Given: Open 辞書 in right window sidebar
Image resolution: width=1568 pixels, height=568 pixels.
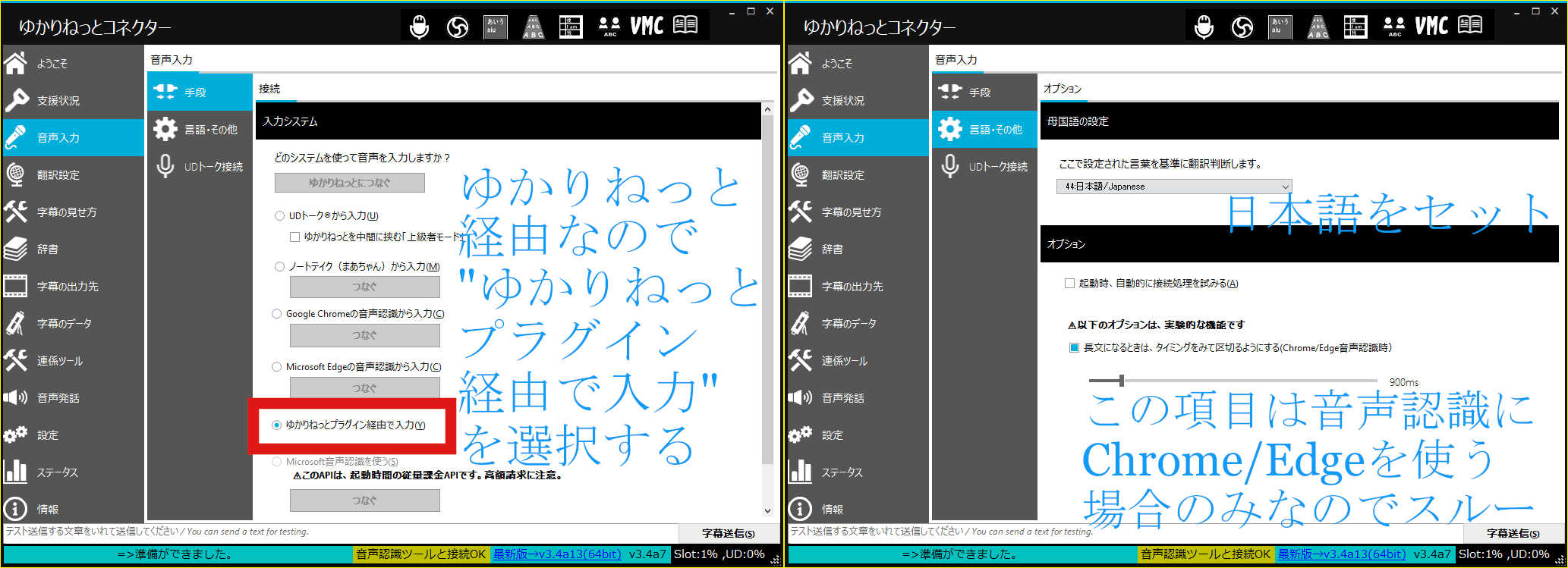Looking at the screenshot, I should pyautogui.click(x=857, y=249).
